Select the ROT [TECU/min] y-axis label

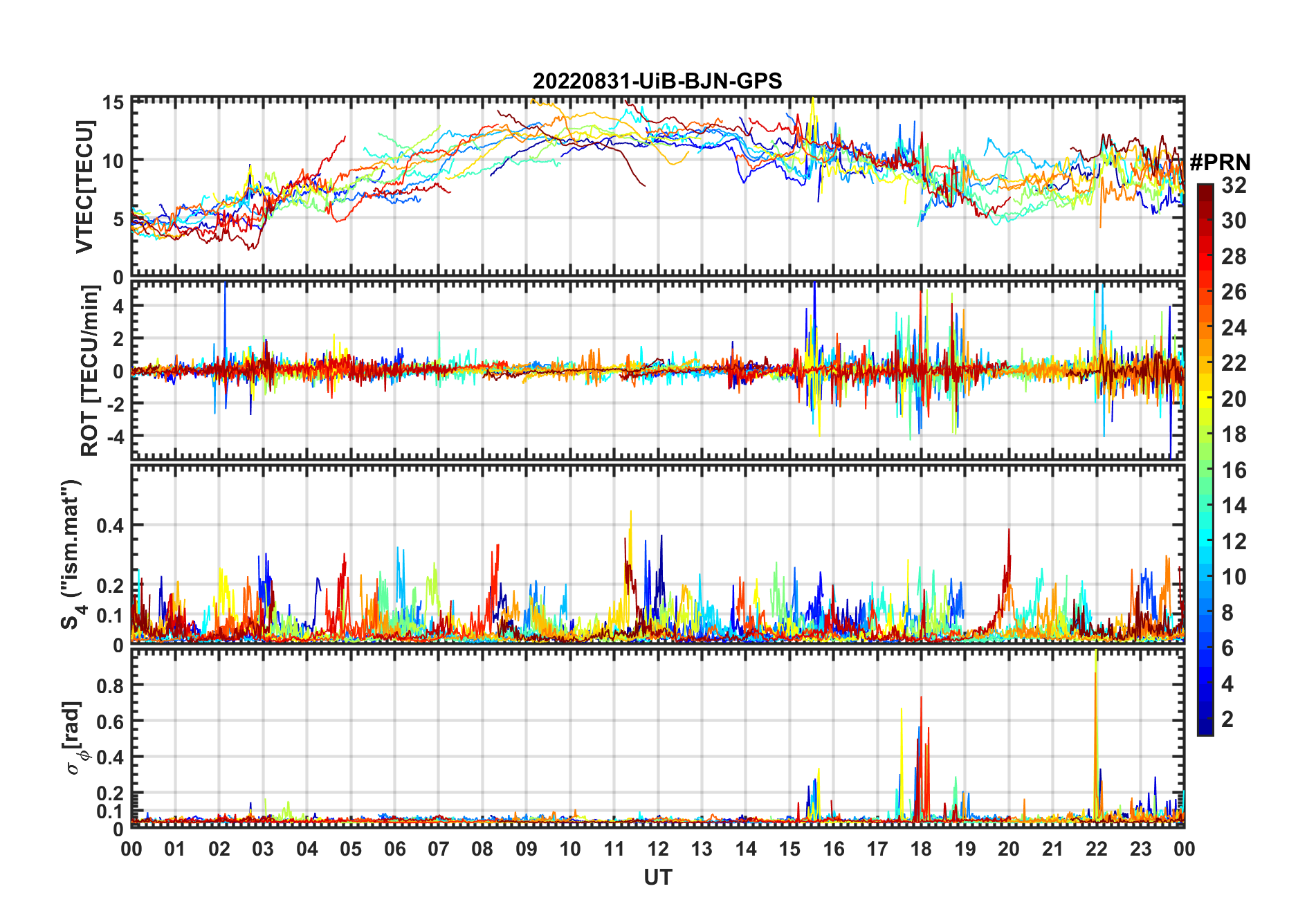89,371
